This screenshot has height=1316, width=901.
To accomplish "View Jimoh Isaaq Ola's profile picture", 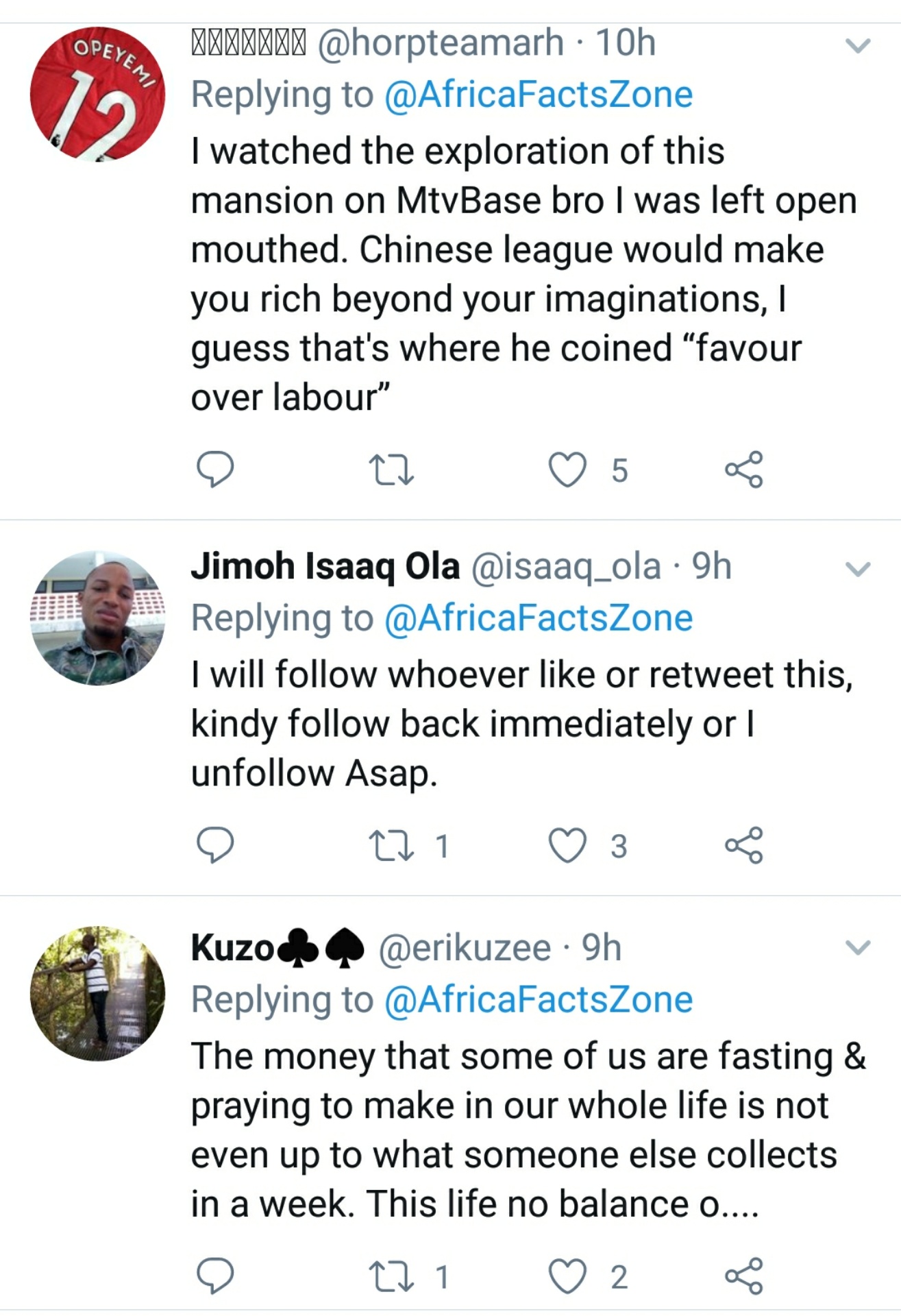I will pos(97,618).
